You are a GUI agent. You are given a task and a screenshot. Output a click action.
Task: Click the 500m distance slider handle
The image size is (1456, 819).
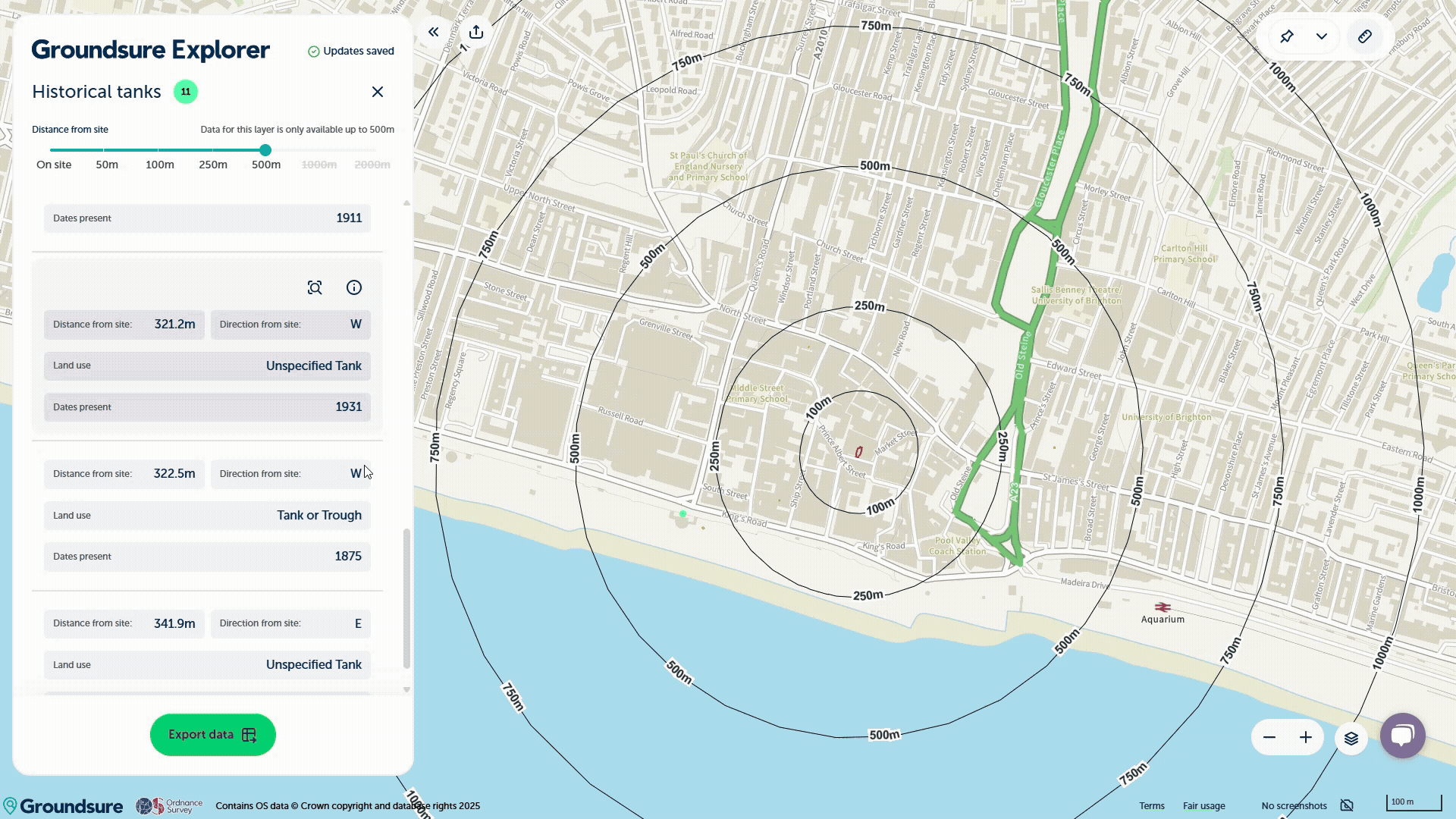pos(265,150)
